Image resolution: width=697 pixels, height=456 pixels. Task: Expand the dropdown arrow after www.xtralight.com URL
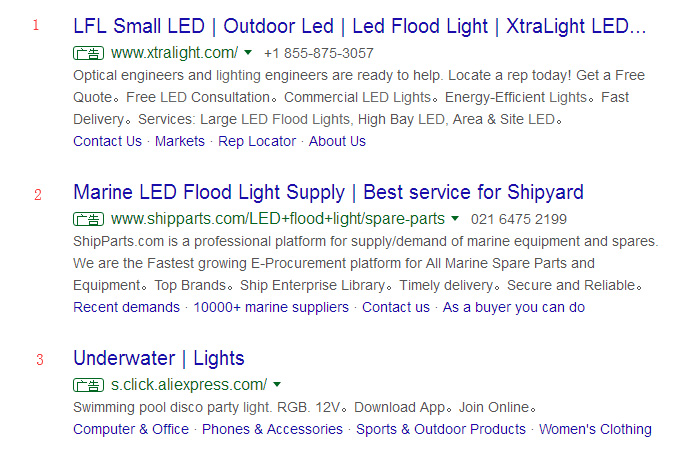pos(248,53)
